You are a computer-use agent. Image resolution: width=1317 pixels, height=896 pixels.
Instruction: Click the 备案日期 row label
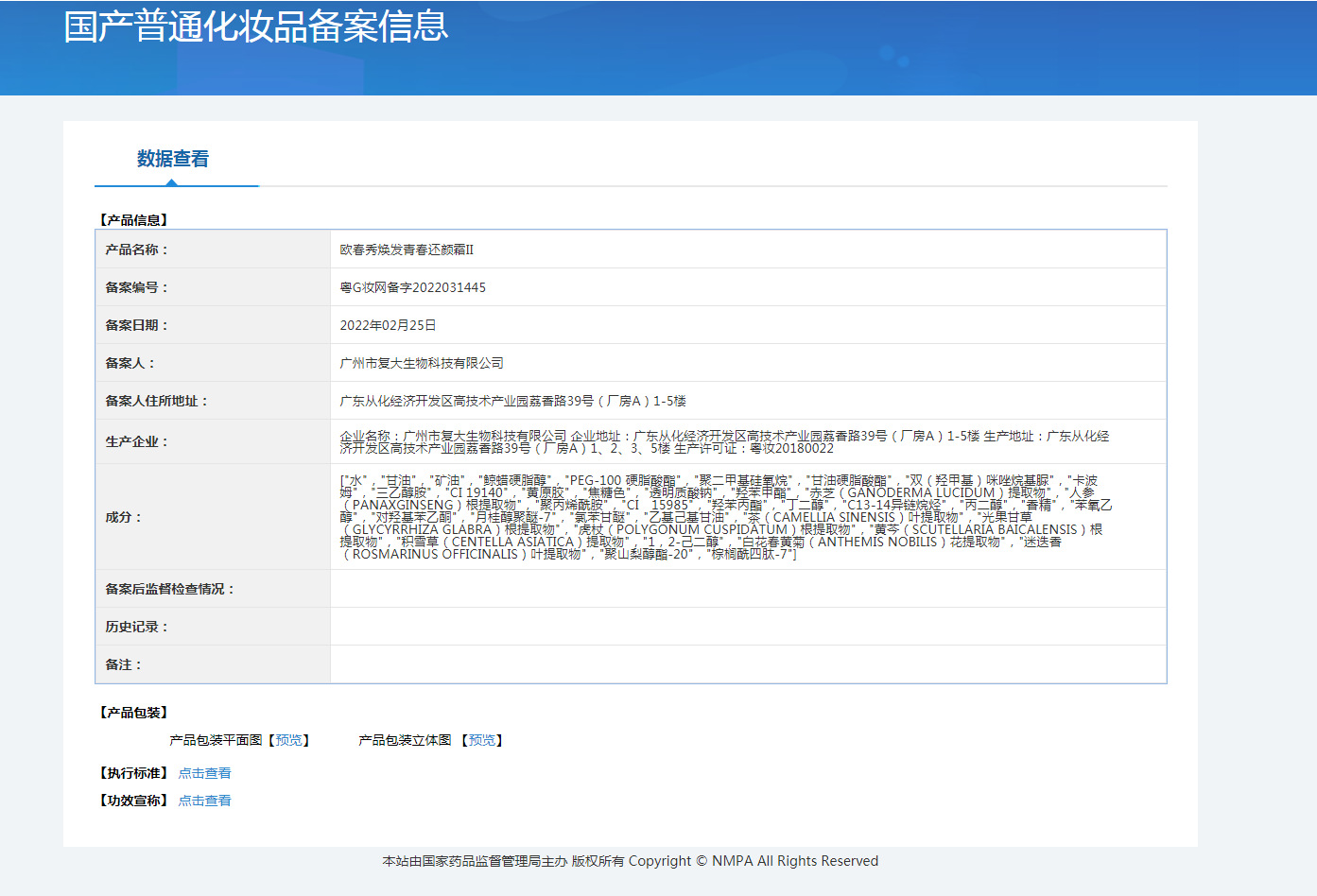pyautogui.click(x=136, y=325)
